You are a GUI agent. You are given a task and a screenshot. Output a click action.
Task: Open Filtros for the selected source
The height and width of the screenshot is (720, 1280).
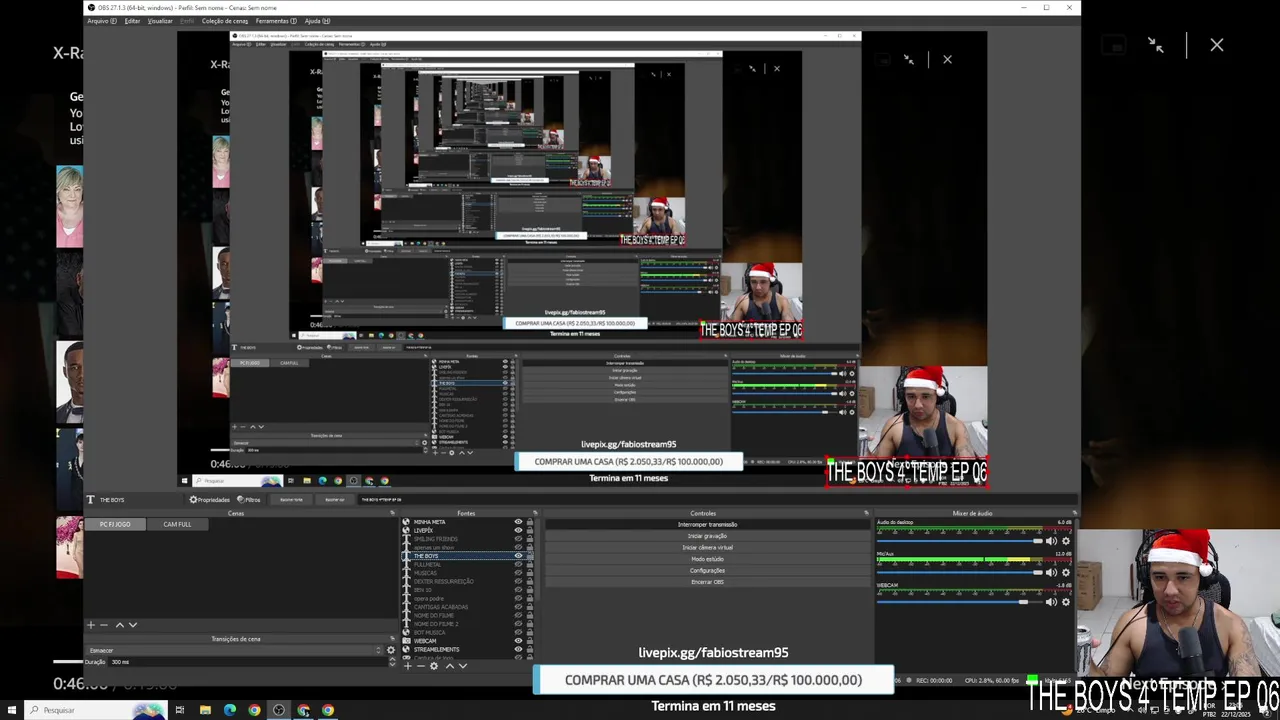click(x=249, y=500)
